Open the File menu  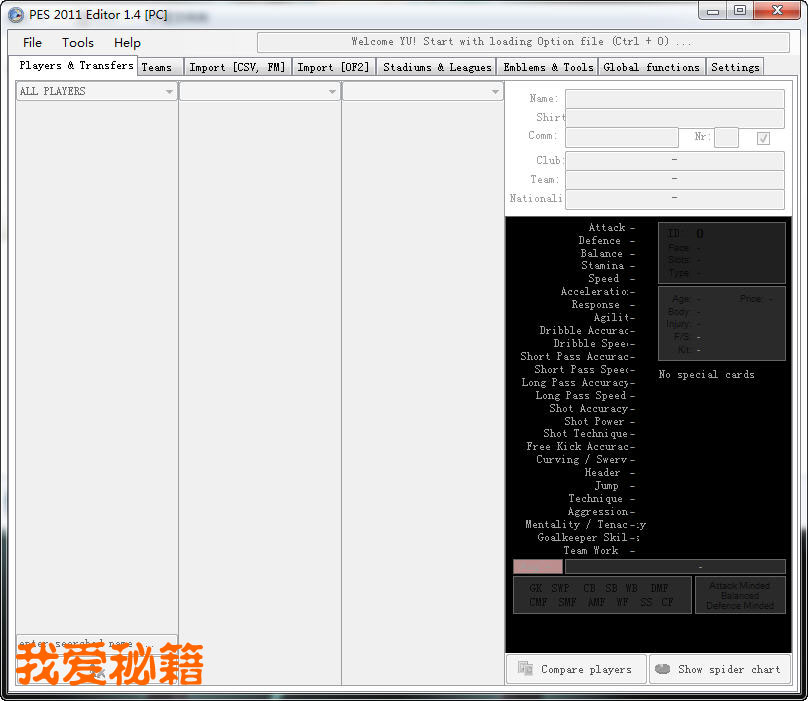(x=32, y=43)
